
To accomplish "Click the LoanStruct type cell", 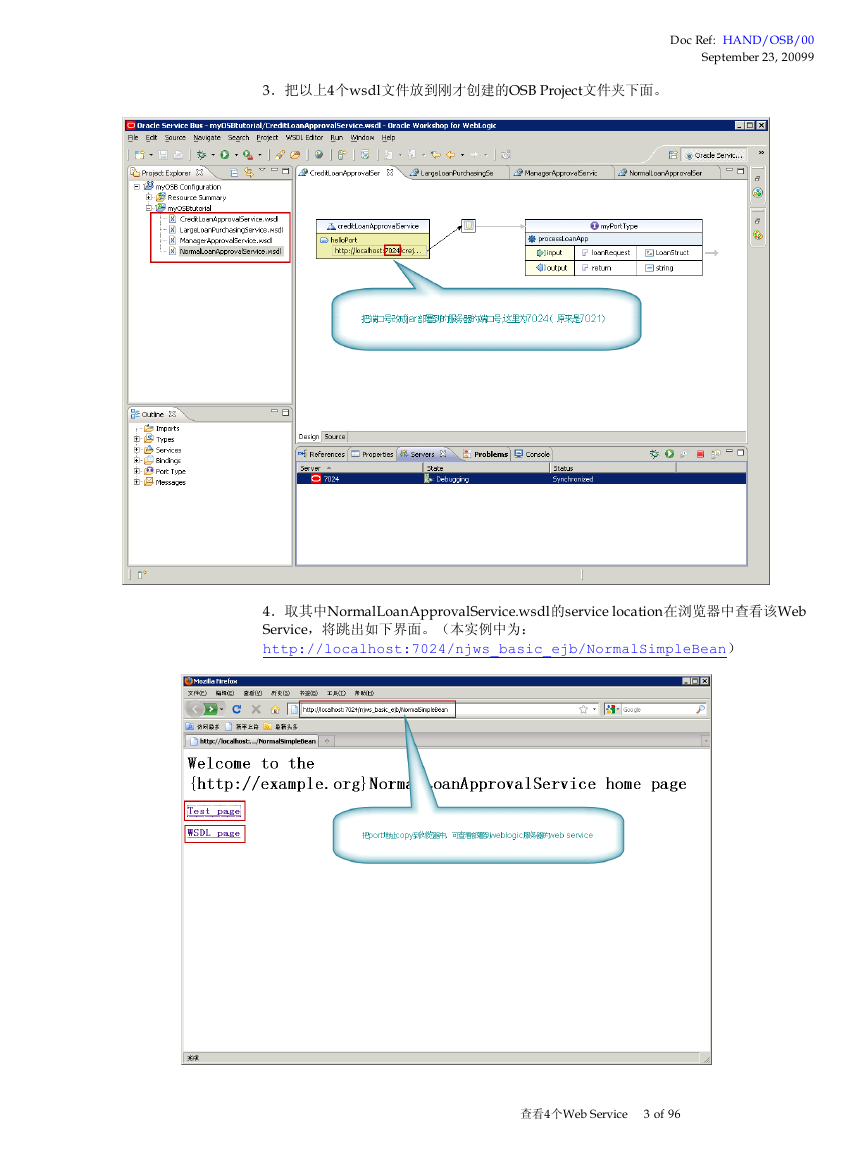I will click(669, 253).
